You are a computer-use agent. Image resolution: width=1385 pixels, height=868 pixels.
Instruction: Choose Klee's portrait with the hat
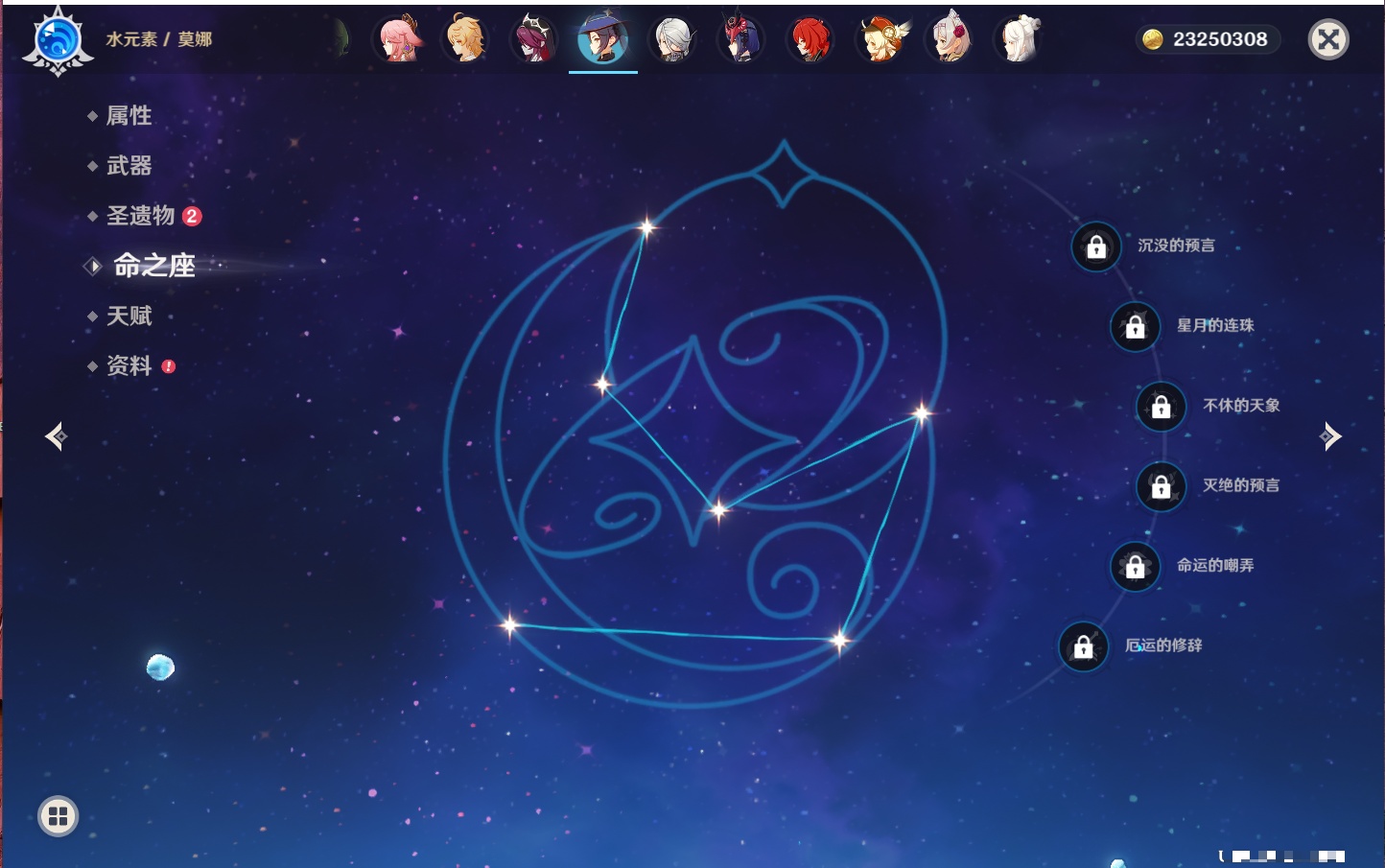(x=880, y=39)
